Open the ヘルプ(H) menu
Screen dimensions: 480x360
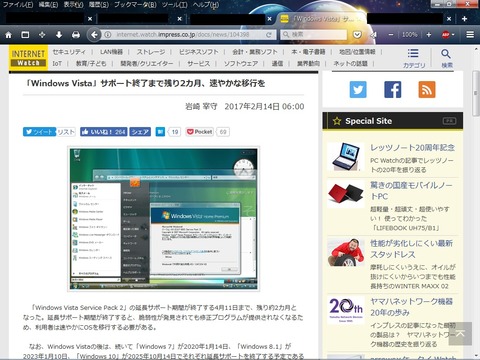tap(206, 5)
